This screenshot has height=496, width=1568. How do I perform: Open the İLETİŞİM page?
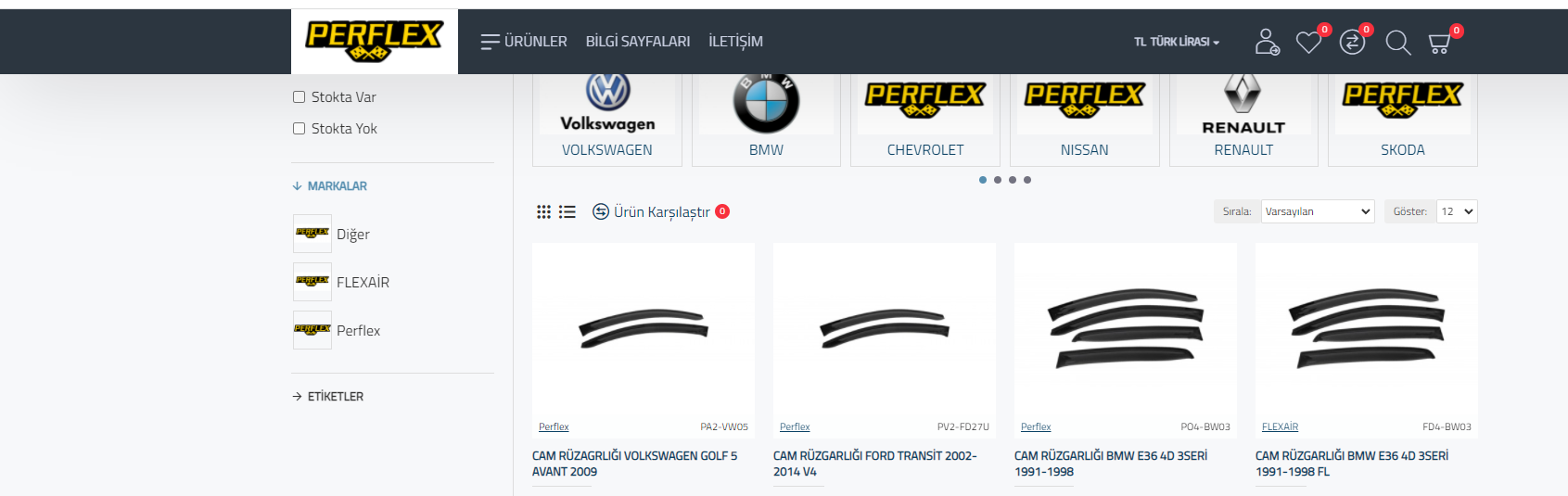pos(735,42)
